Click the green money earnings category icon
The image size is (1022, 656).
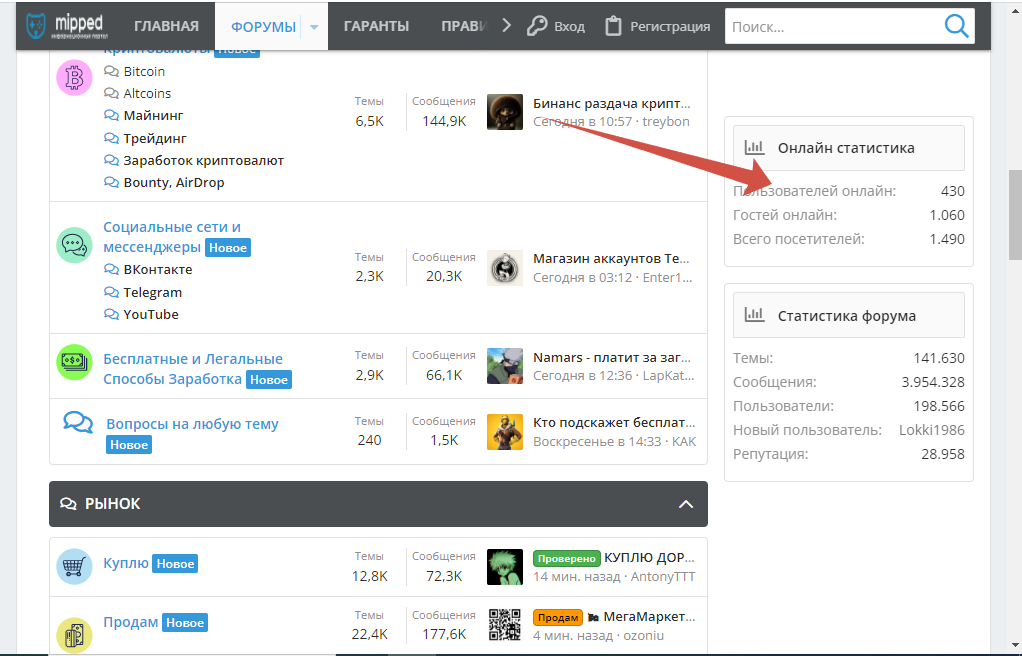74,362
